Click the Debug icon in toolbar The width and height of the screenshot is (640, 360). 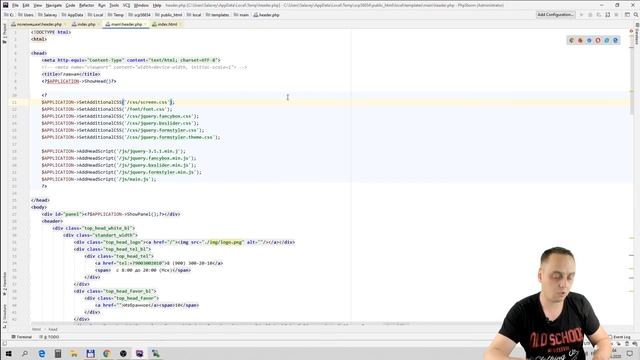(x=590, y=15)
